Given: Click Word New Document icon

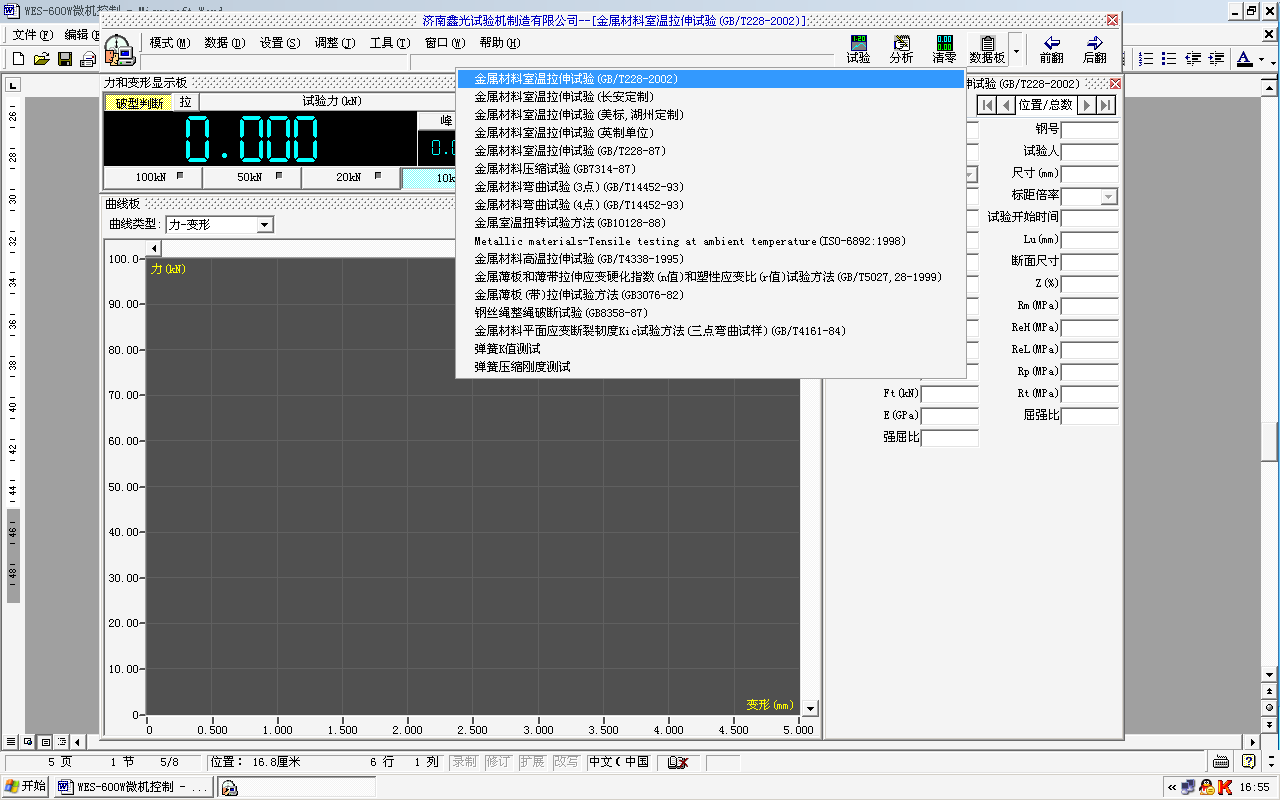Looking at the screenshot, I should [18, 59].
